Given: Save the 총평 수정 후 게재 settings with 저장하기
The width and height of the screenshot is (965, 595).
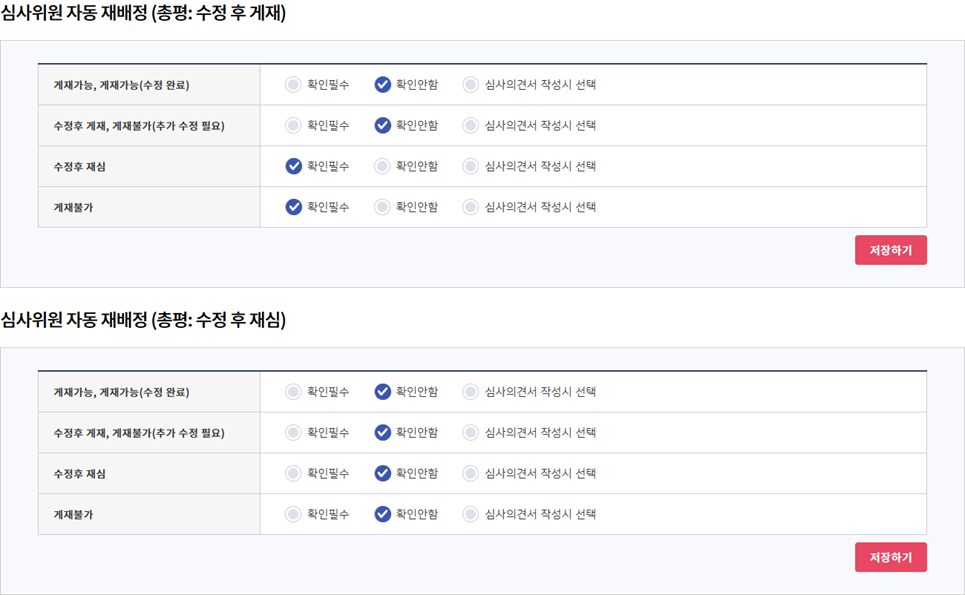Looking at the screenshot, I should tap(890, 250).
